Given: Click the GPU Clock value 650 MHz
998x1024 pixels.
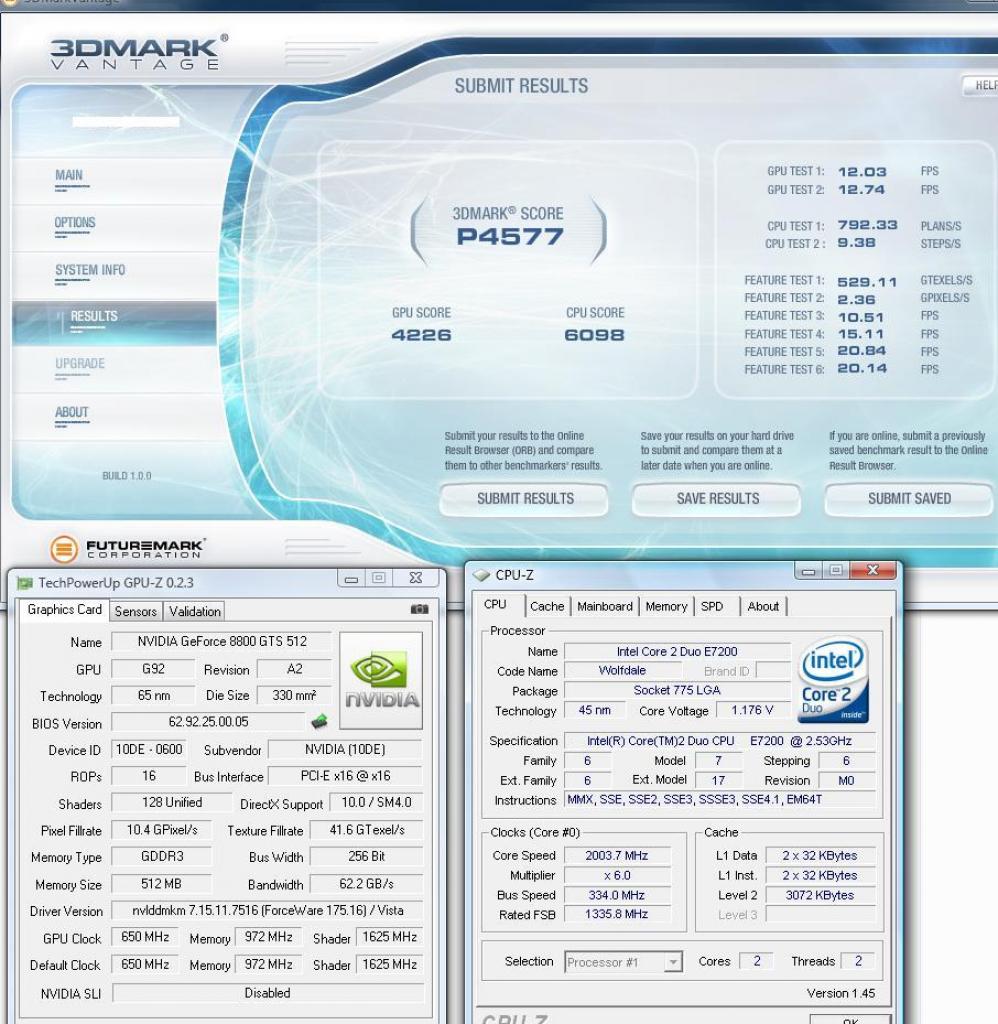Looking at the screenshot, I should [145, 937].
